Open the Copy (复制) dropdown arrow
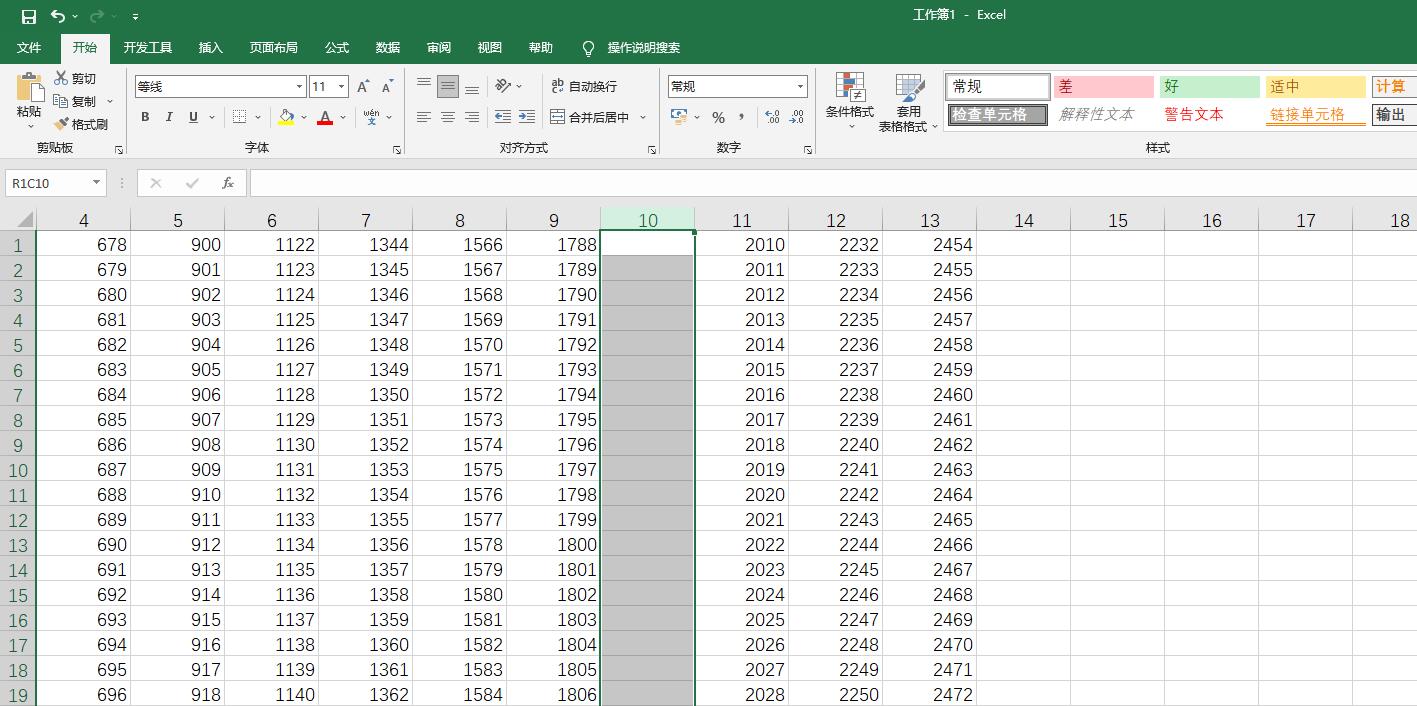 click(x=110, y=101)
